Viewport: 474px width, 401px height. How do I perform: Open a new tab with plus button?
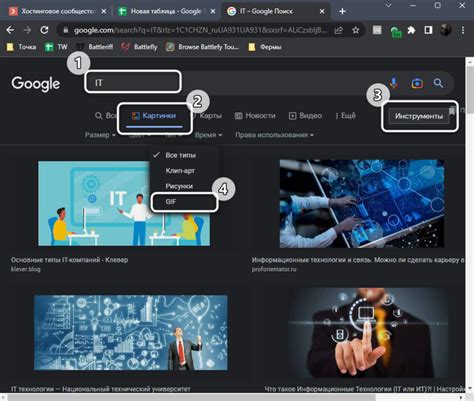tap(342, 11)
